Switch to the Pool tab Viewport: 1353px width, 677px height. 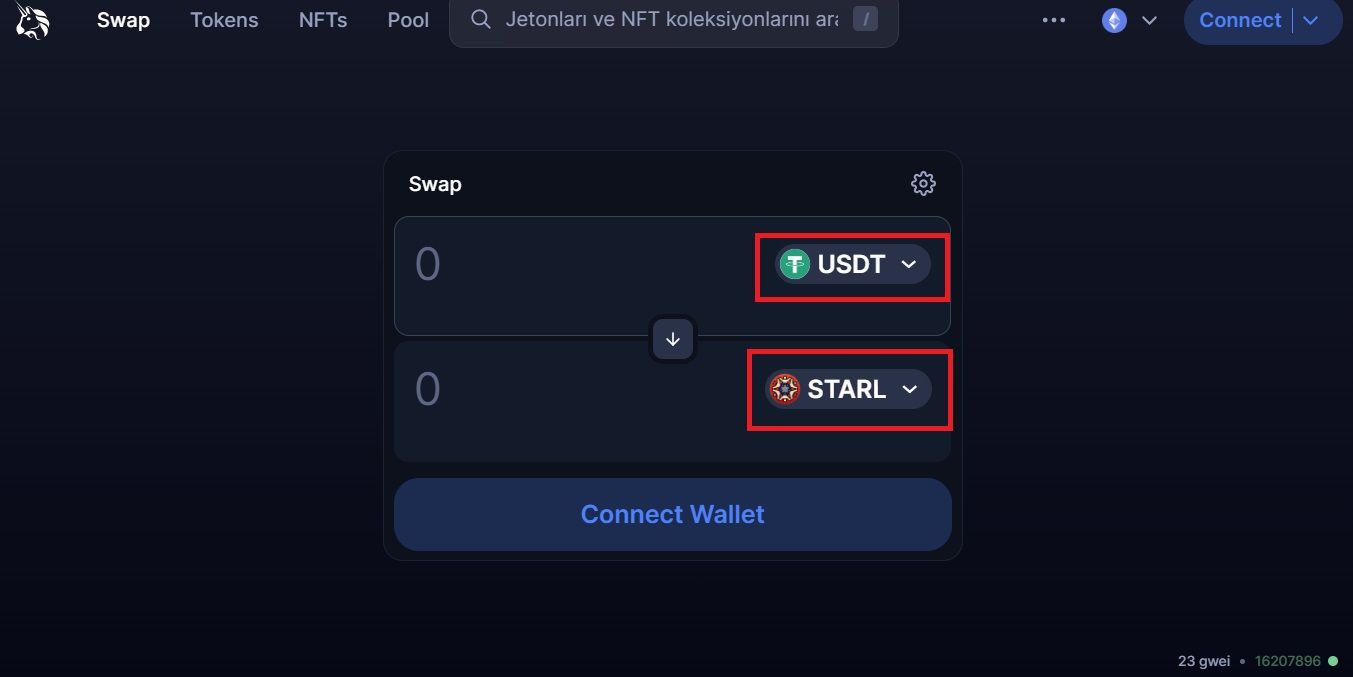click(408, 20)
